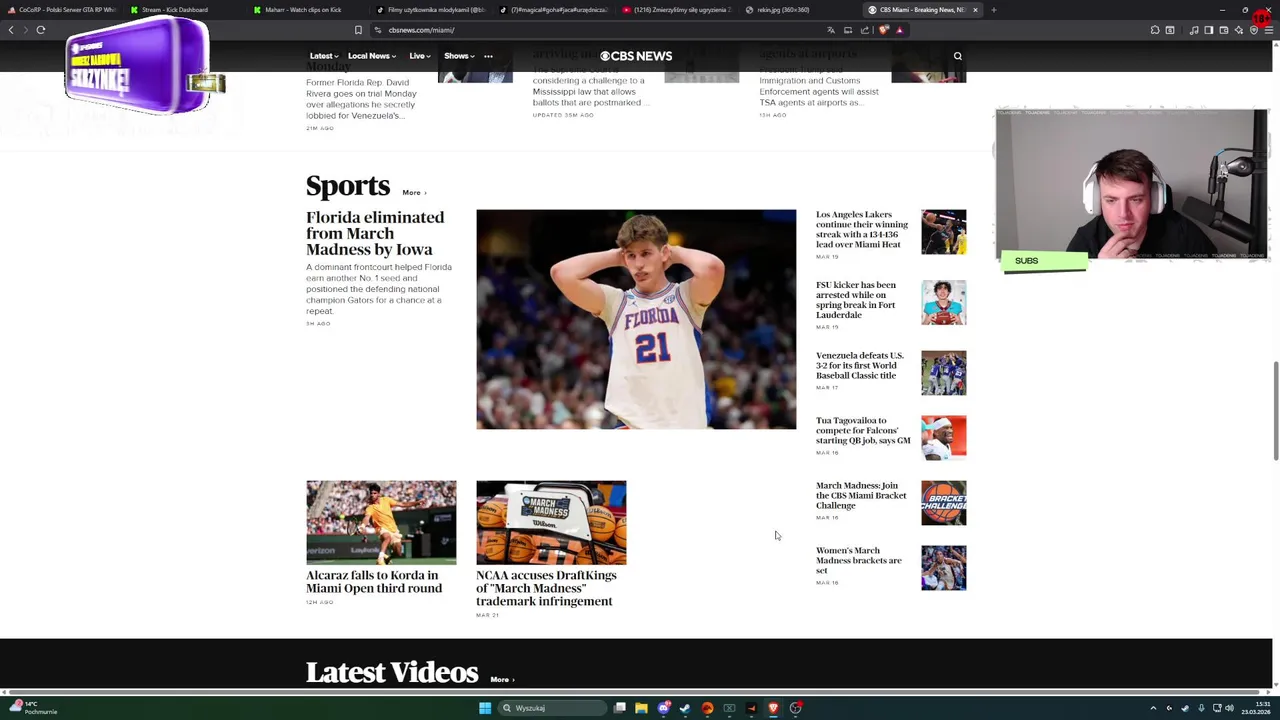Click the FSU kicker thumbnail image
Viewport: 1280px width, 720px height.
(x=944, y=303)
